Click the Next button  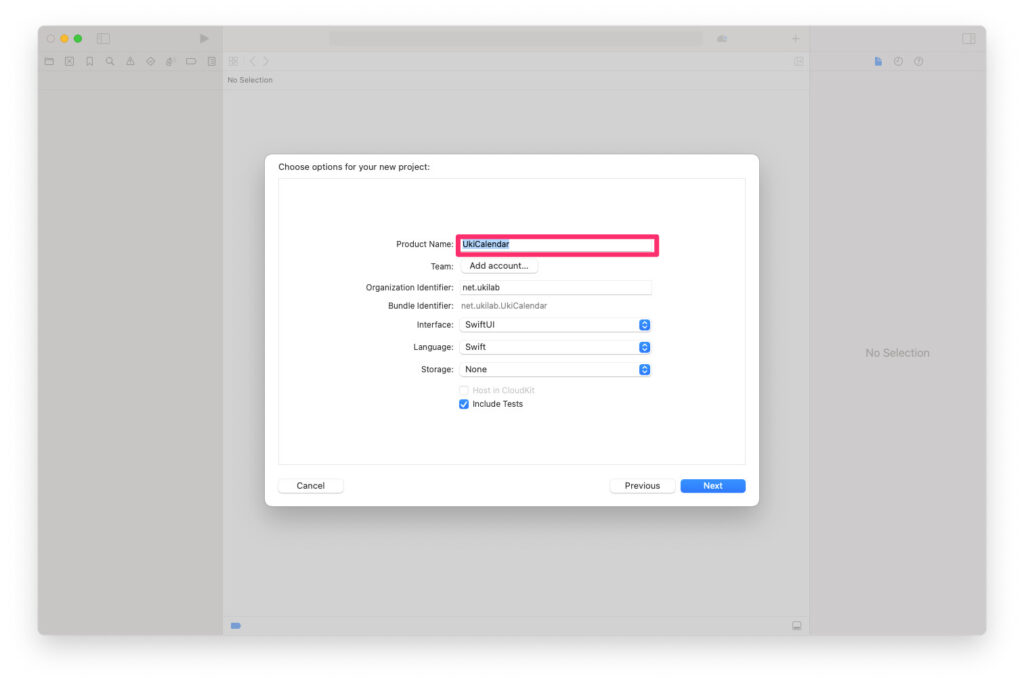(712, 486)
